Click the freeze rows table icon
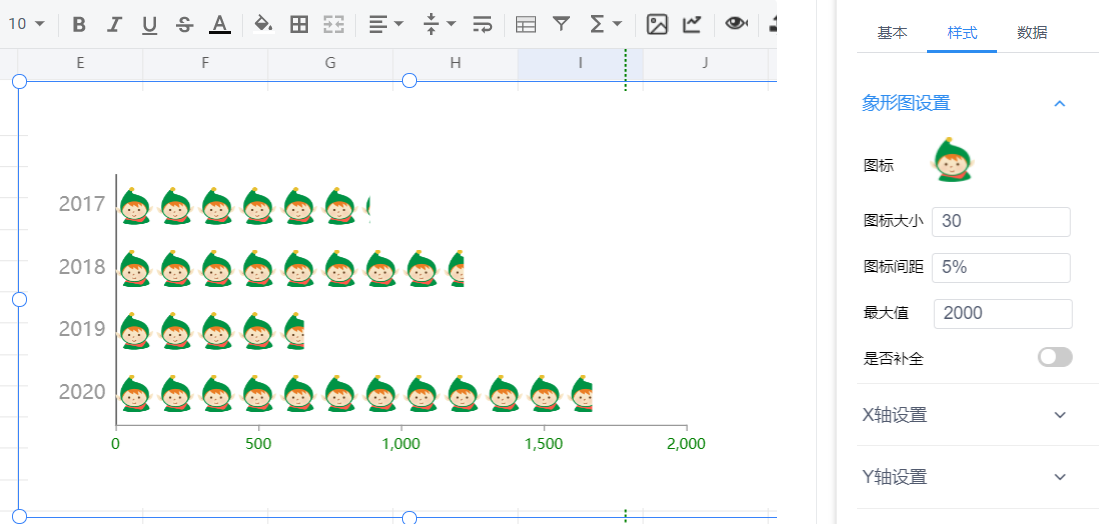Image resolution: width=1099 pixels, height=524 pixels. [526, 25]
